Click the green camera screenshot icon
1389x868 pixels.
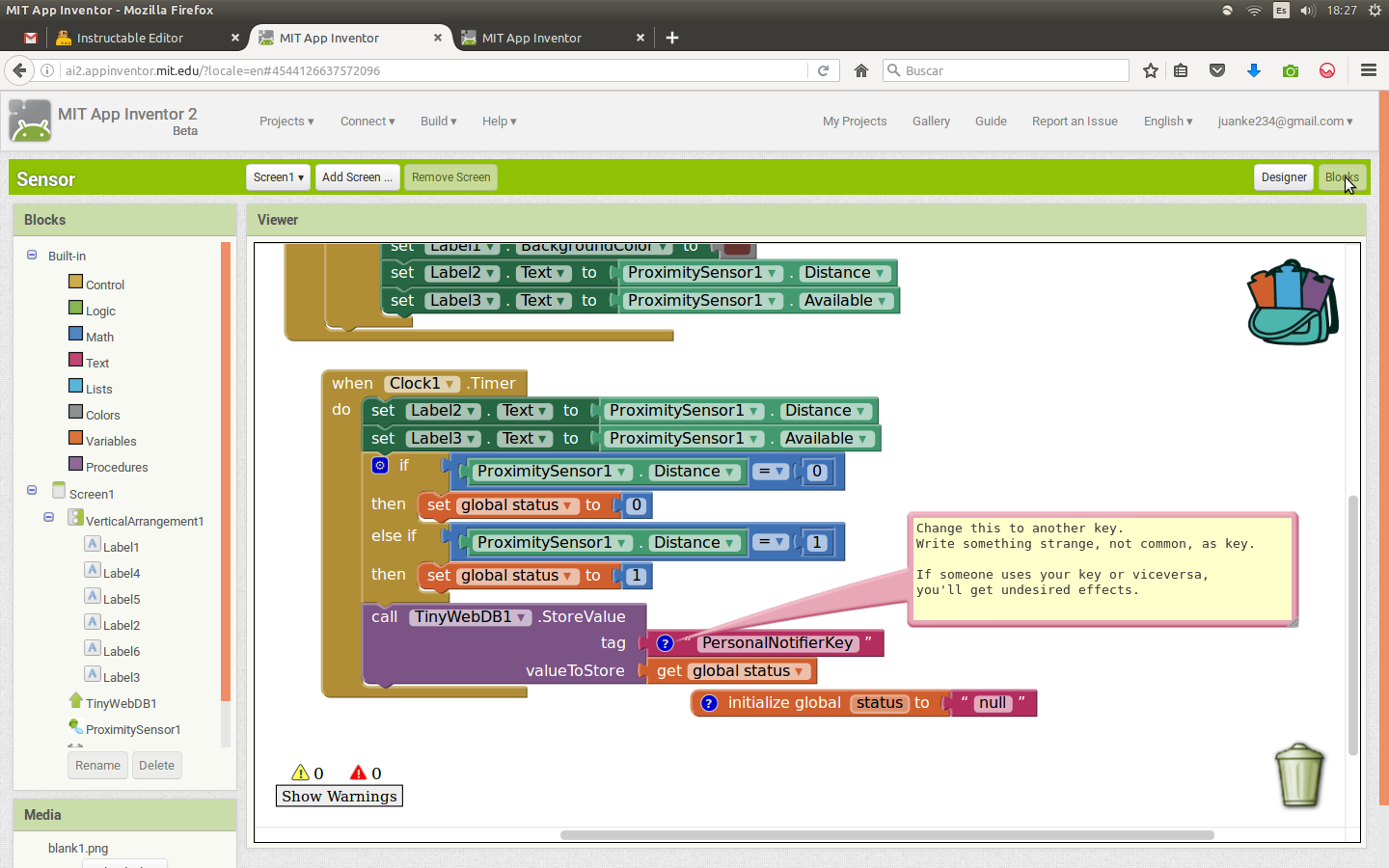(x=1291, y=70)
